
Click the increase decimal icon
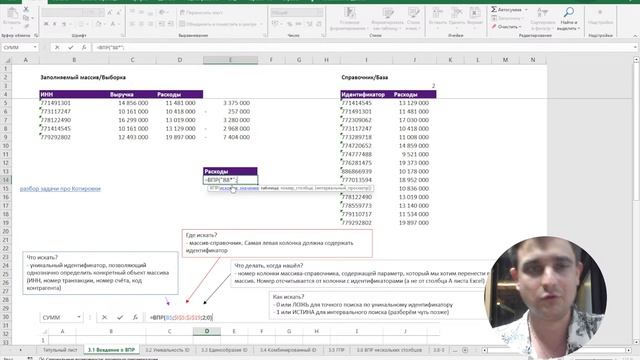point(310,24)
